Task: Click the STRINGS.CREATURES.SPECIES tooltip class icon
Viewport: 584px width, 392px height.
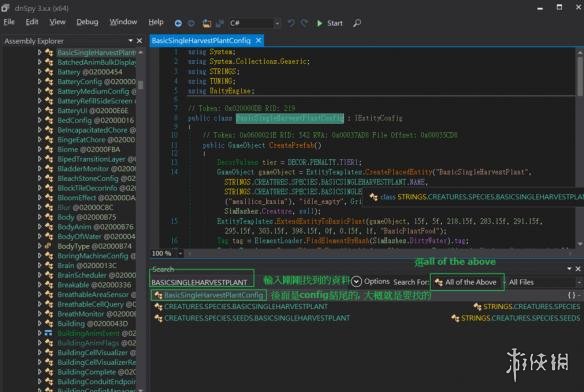Action: pyautogui.click(x=374, y=197)
